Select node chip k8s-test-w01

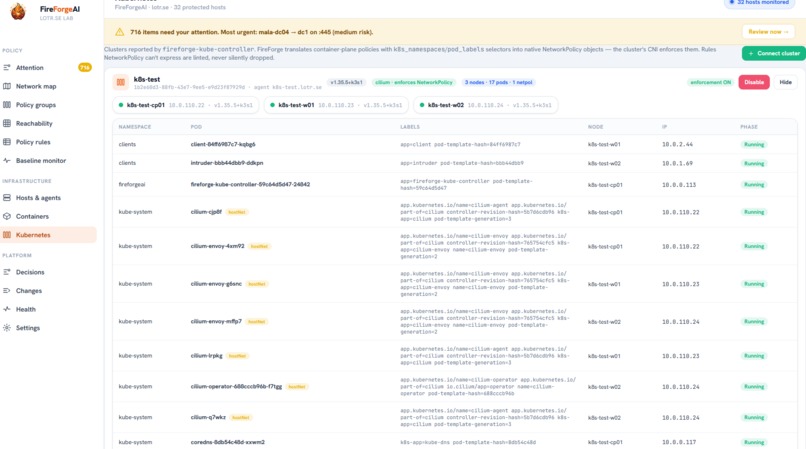(336, 105)
